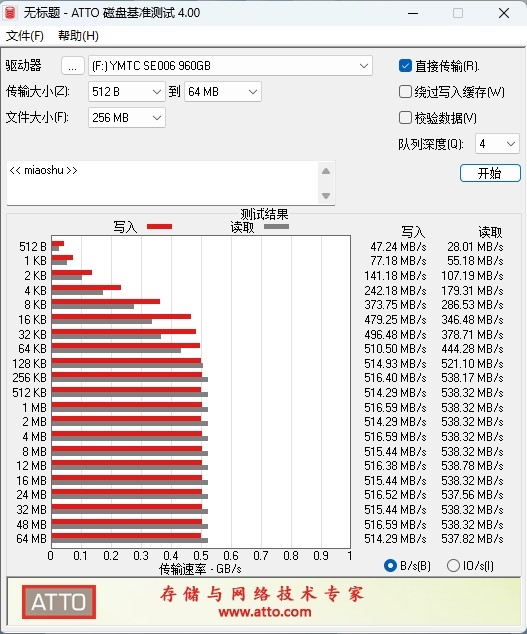Click the description box scroll down arrow

pos(326,196)
